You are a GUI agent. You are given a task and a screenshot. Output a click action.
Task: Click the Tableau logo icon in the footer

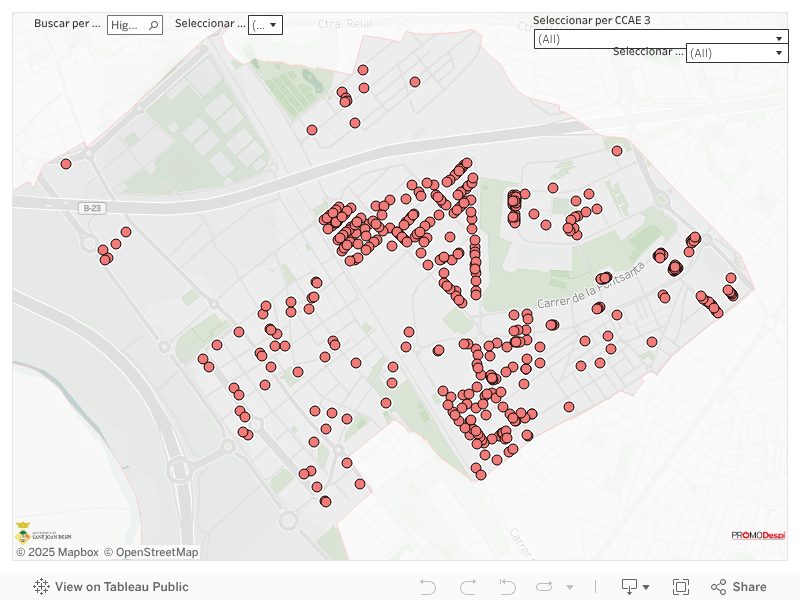click(42, 587)
